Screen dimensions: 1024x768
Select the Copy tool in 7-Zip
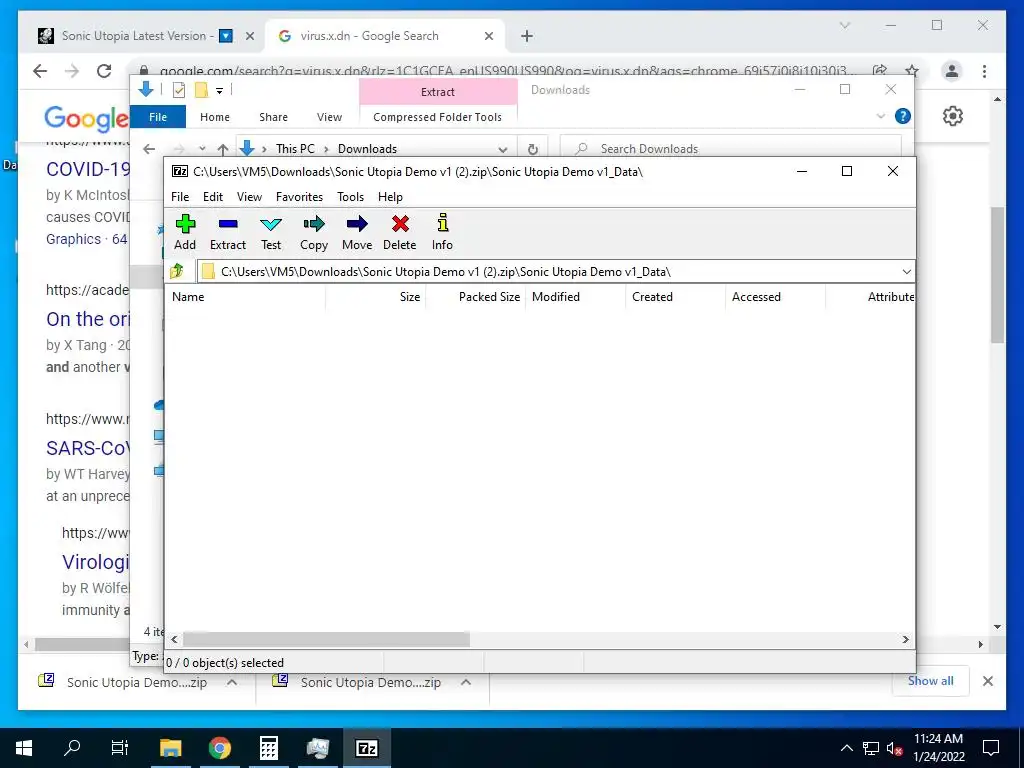(313, 232)
